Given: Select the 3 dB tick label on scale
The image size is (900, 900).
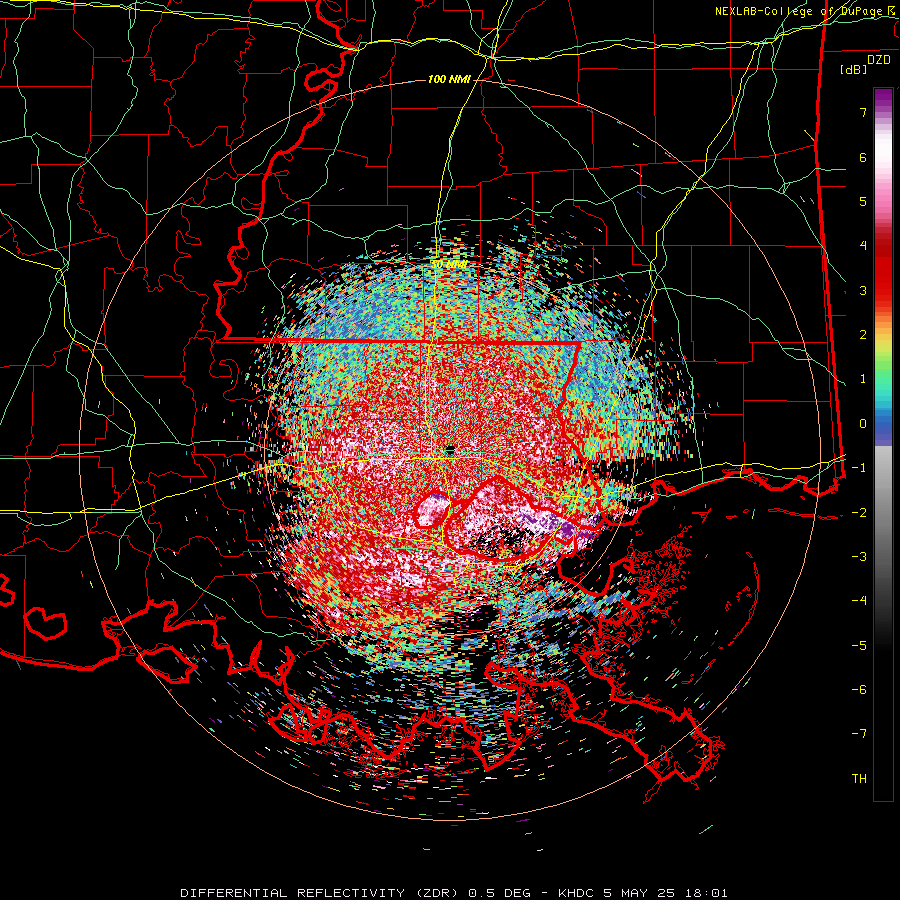Looking at the screenshot, I should [863, 290].
